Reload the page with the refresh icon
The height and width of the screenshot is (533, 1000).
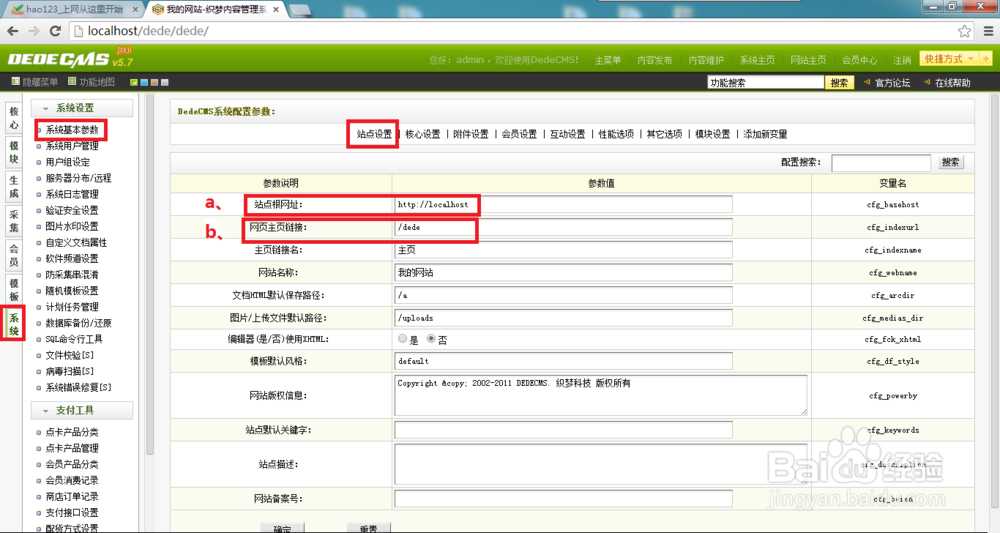pos(55,31)
